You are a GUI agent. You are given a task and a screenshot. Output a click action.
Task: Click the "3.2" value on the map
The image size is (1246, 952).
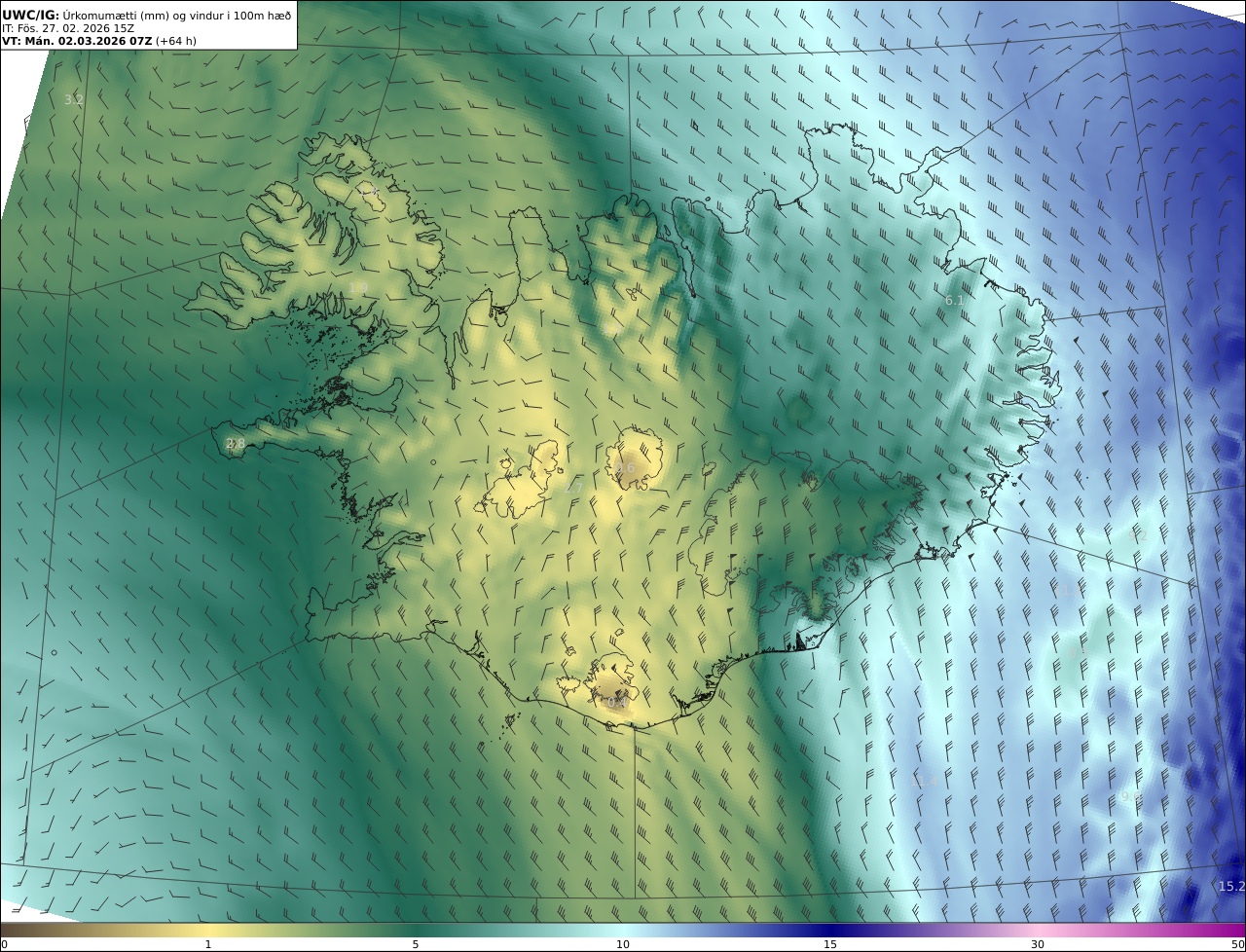click(74, 99)
